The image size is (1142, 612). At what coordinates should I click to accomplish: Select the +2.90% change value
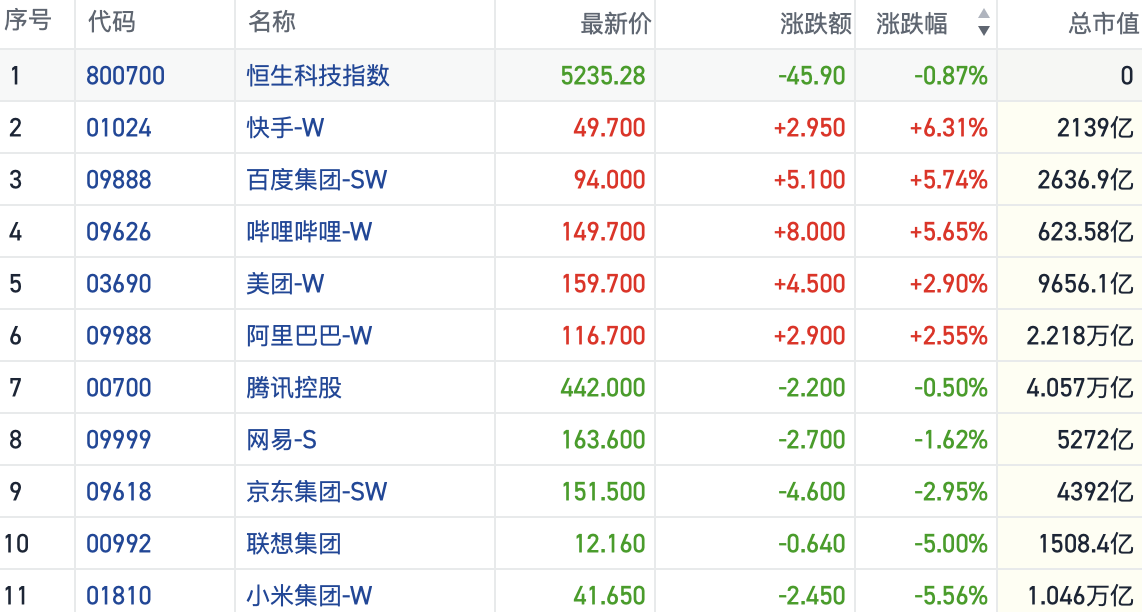pos(949,283)
